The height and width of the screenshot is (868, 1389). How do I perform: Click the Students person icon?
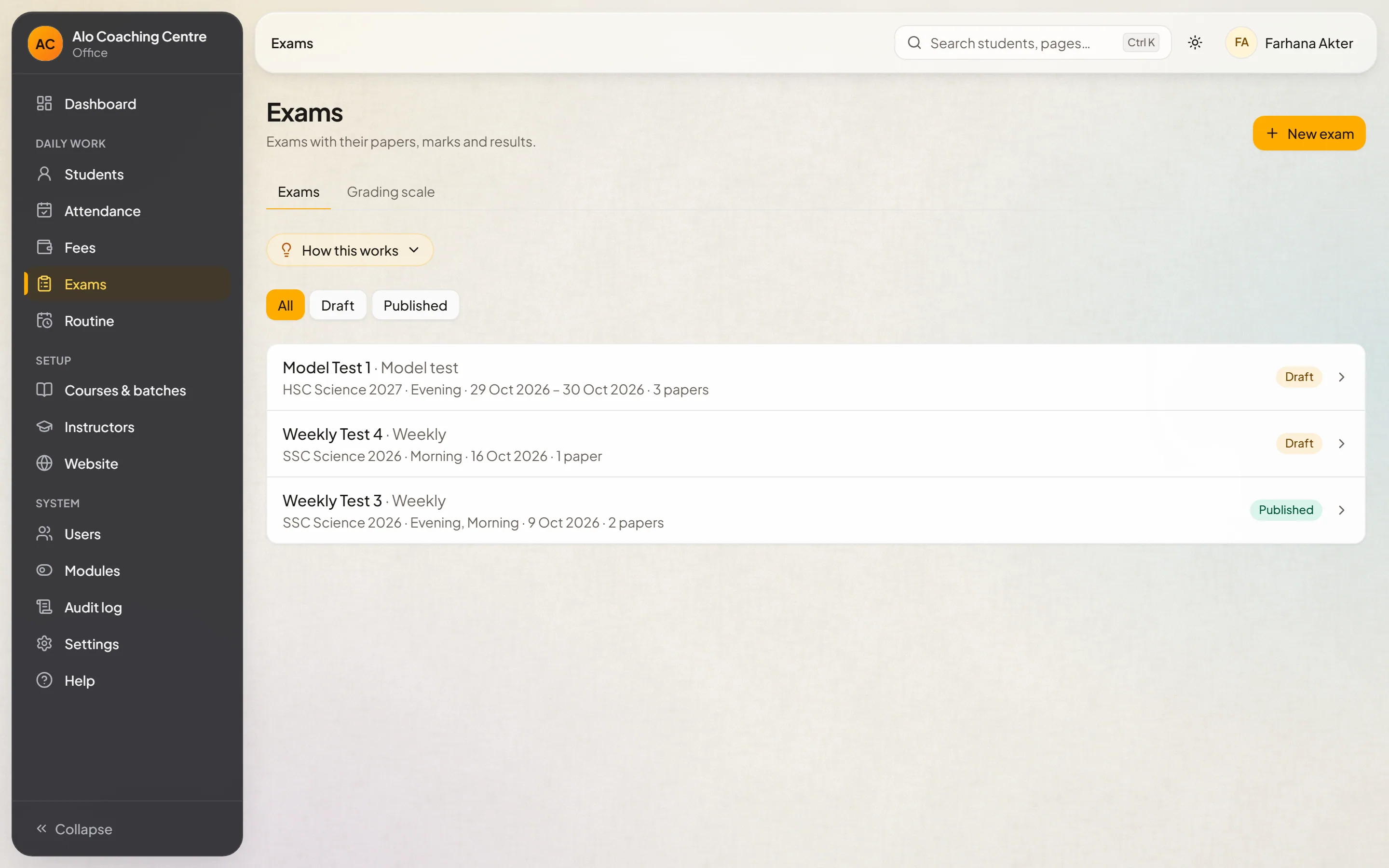click(44, 174)
